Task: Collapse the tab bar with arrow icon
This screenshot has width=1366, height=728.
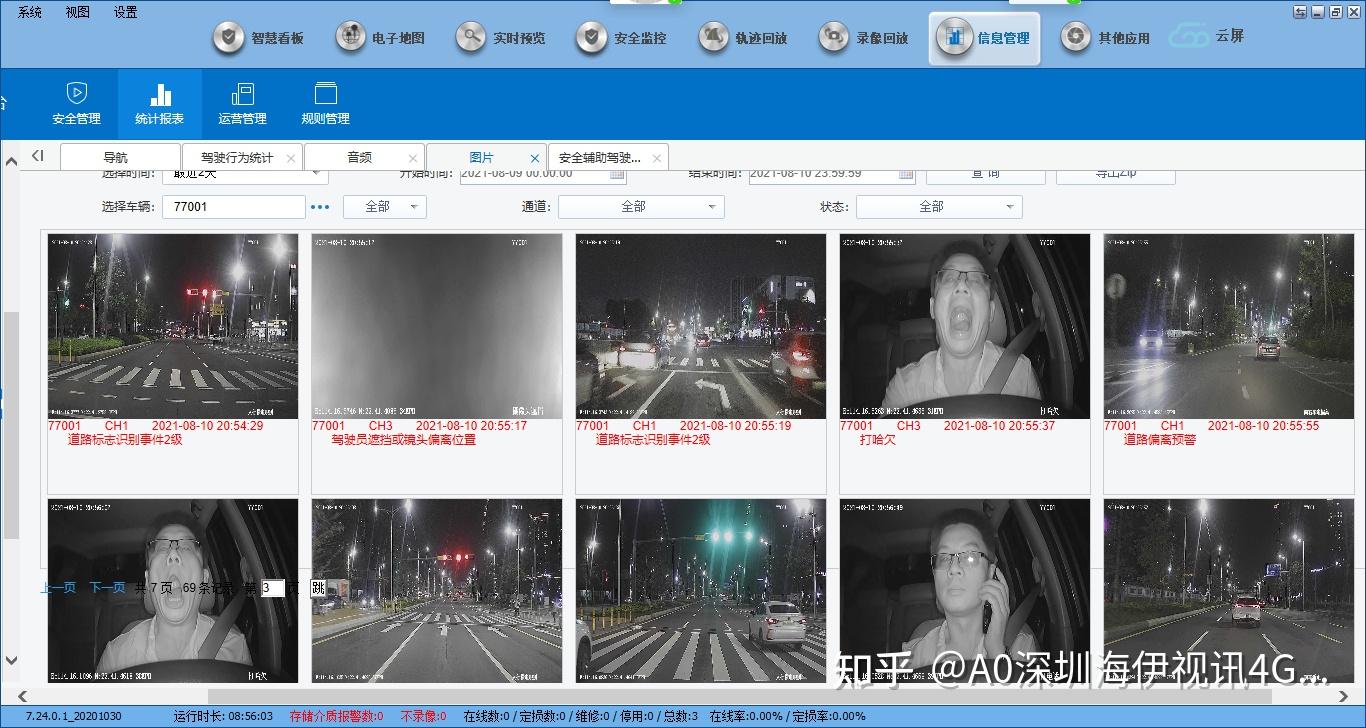Action: [x=38, y=156]
